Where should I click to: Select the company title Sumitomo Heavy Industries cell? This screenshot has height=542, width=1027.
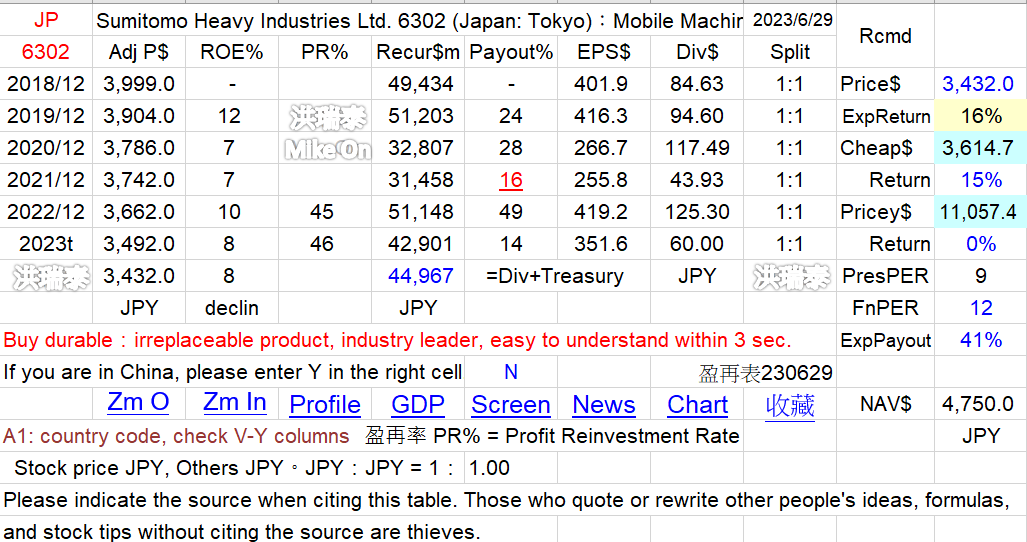tap(418, 21)
